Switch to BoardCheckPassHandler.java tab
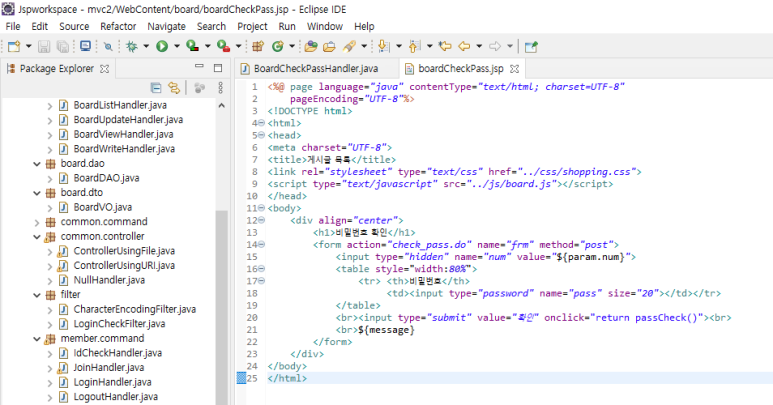Image resolution: width=773 pixels, height=405 pixels. 316,68
